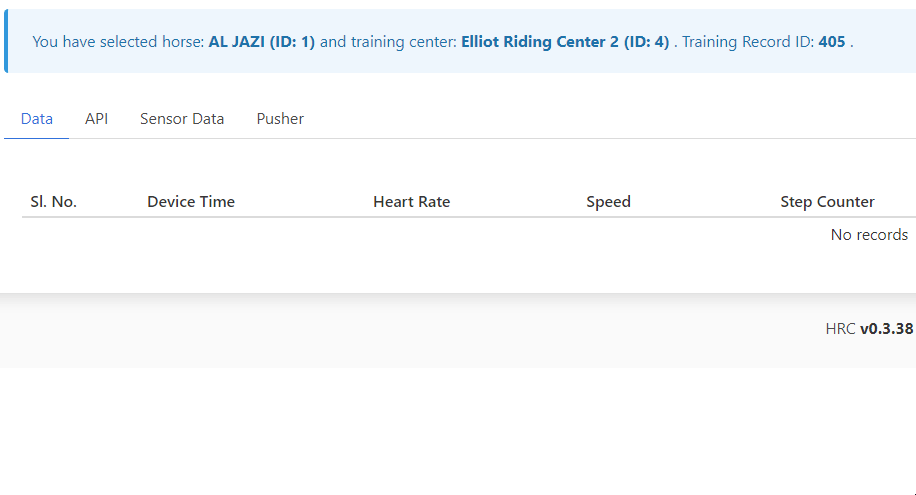This screenshot has width=916, height=495.
Task: Click Elliot Riding Center 2 (ID: 4) text
Action: pos(565,42)
